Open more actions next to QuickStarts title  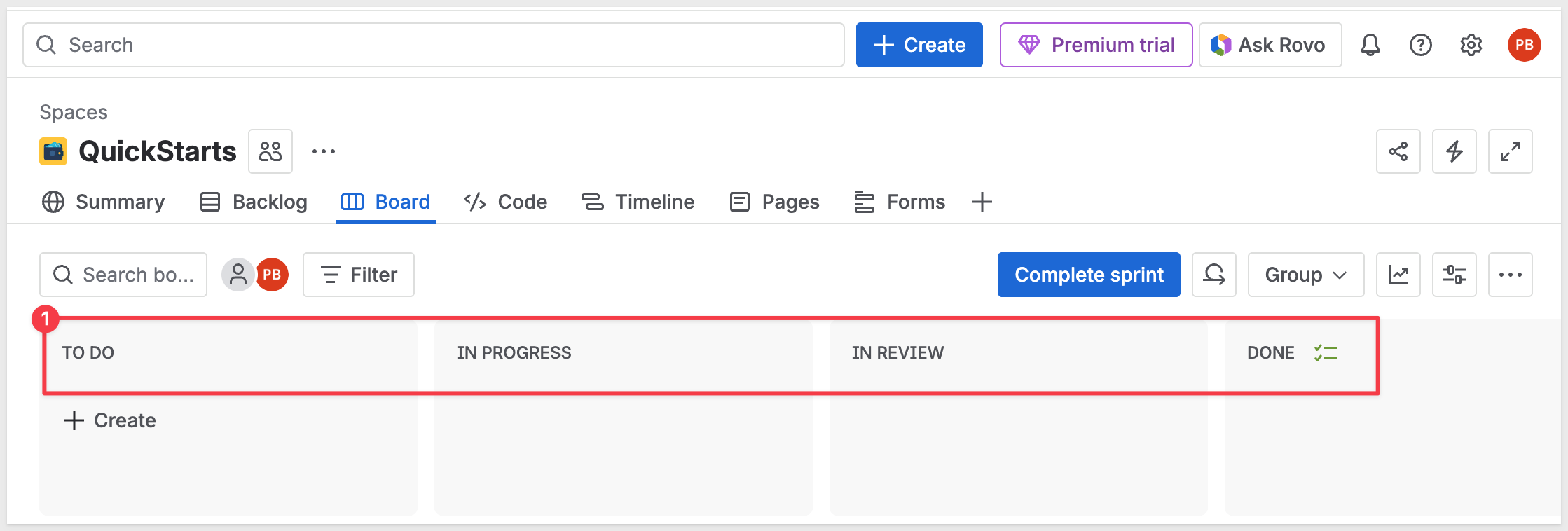click(323, 151)
